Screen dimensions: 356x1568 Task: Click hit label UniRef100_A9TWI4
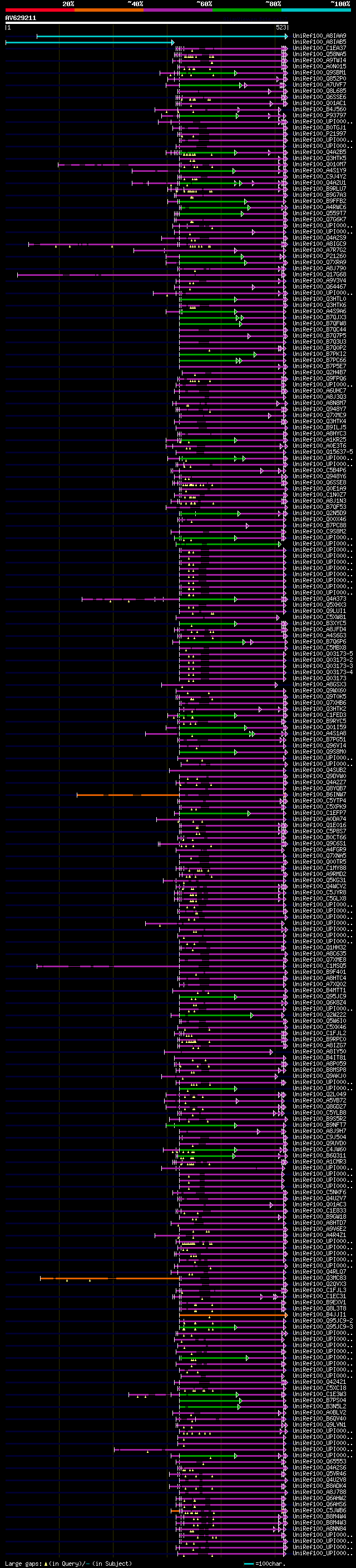pyautogui.click(x=319, y=60)
